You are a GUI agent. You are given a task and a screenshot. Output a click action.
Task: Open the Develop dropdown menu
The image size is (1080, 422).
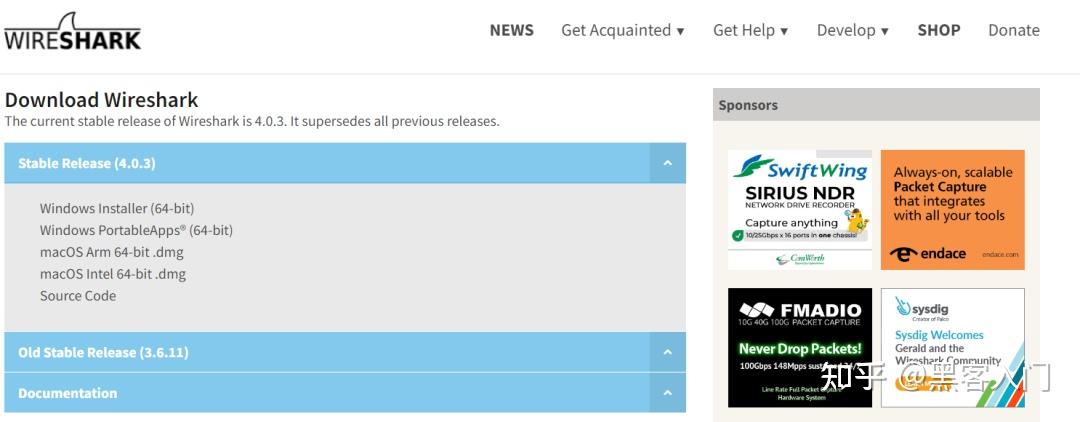(x=852, y=30)
